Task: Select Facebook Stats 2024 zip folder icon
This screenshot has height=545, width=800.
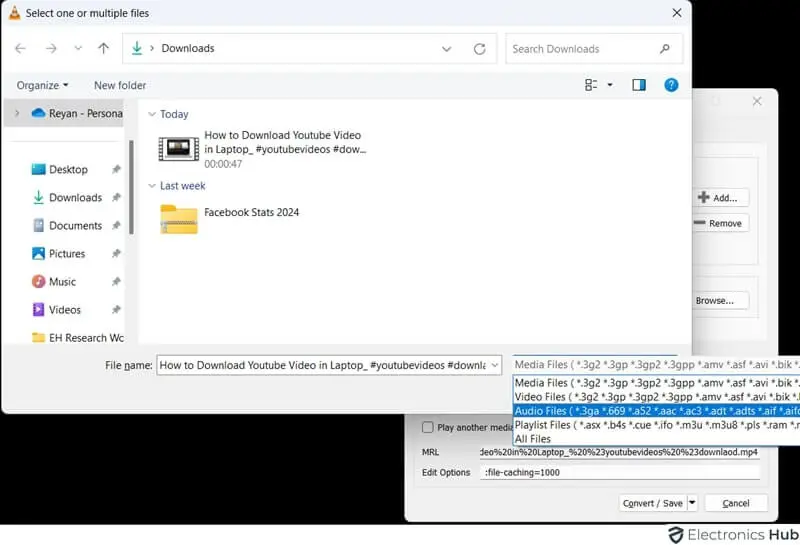Action: click(179, 219)
